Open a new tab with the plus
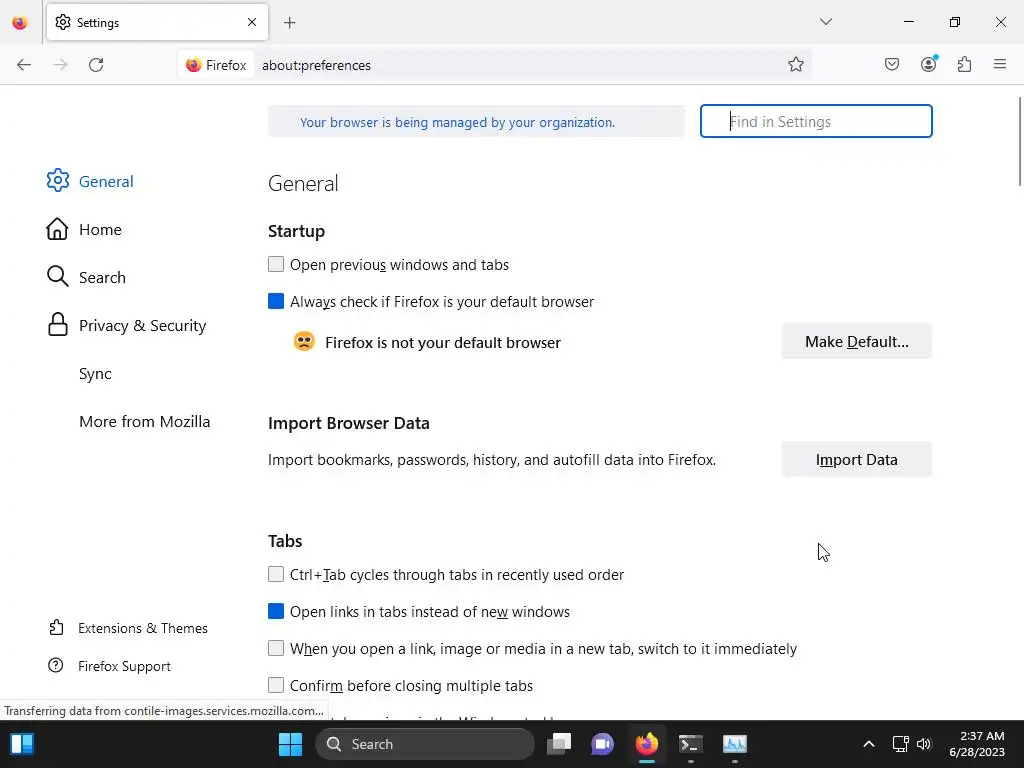The image size is (1024, 768). pyautogui.click(x=289, y=23)
